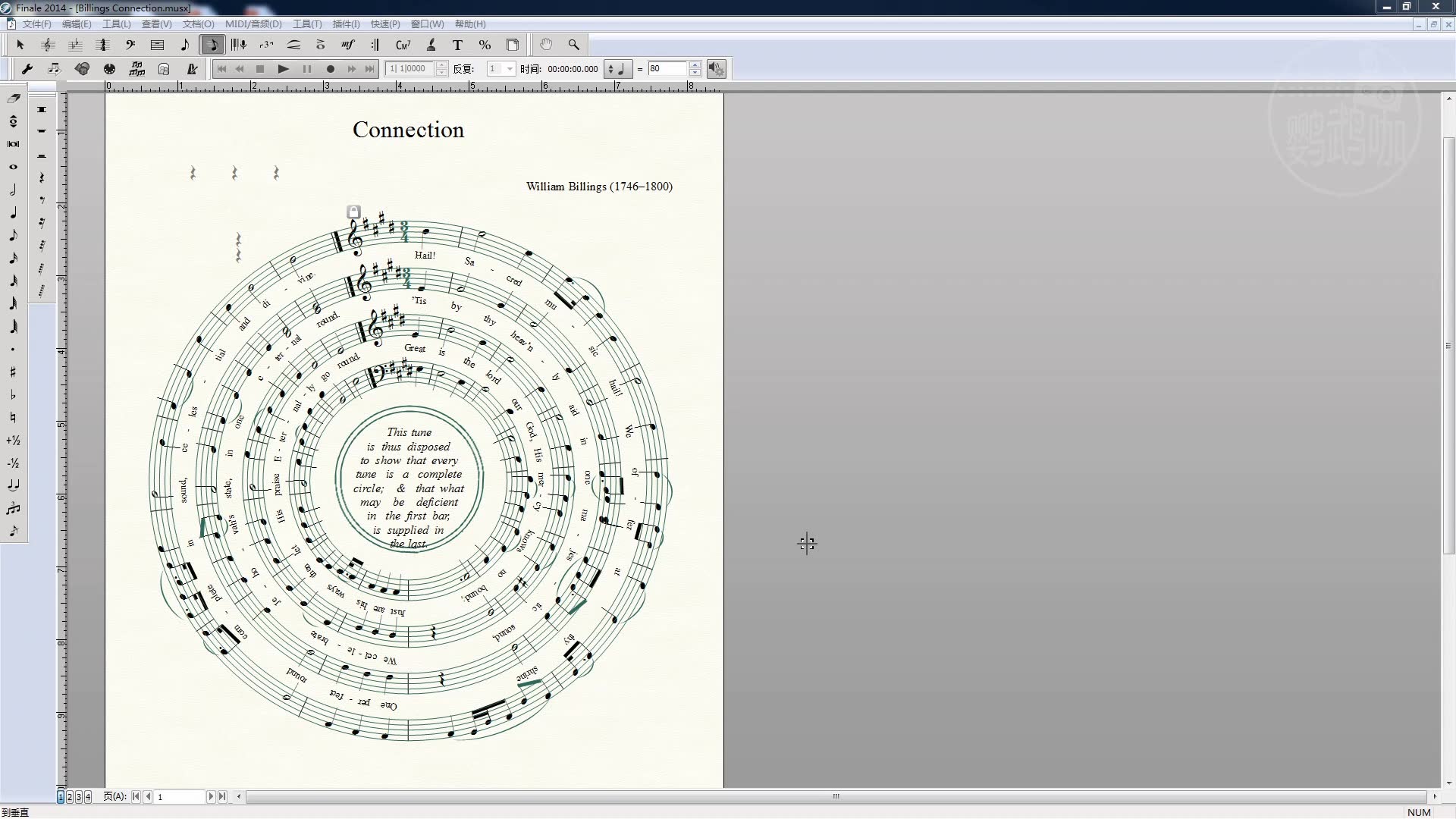
Task: Select the Expression tool marked mf
Action: [348, 45]
